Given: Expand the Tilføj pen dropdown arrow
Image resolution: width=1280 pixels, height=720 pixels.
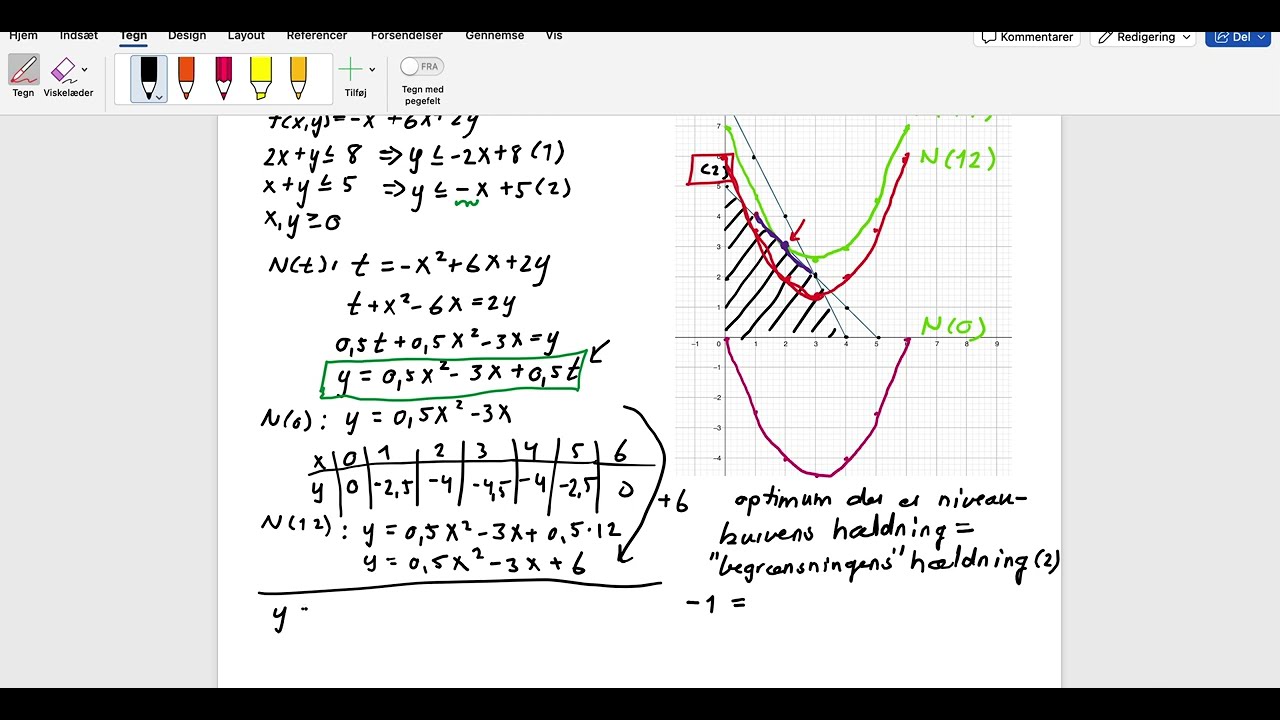Looking at the screenshot, I should [372, 69].
